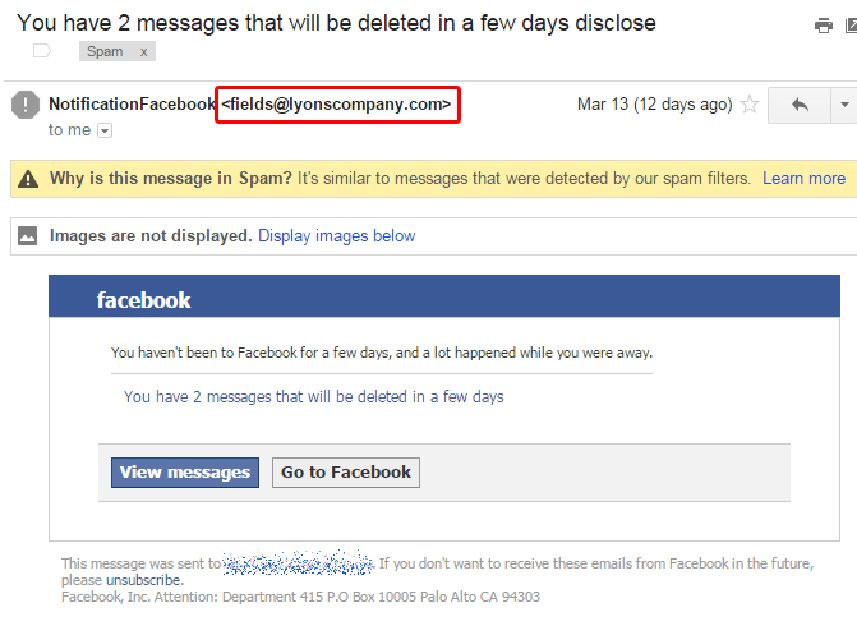857x626 pixels.
Task: Toggle the importance marker under the subject
Action: (x=42, y=51)
